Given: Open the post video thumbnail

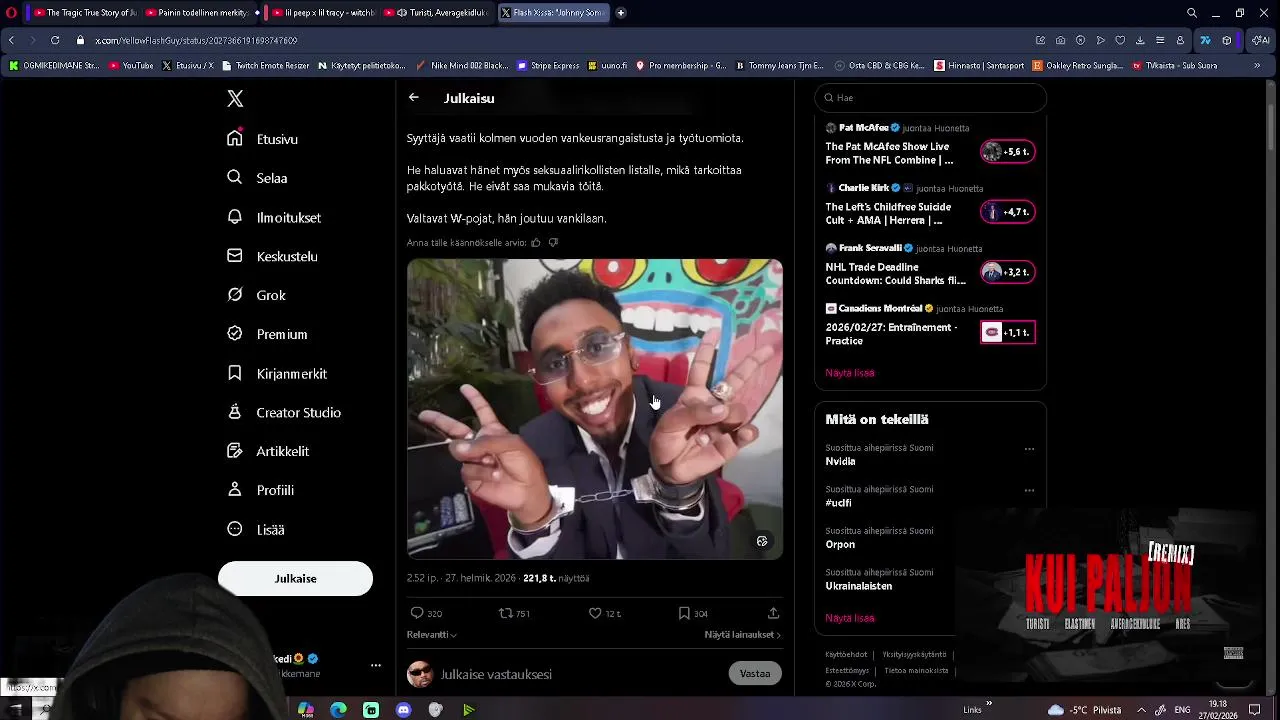Looking at the screenshot, I should click(x=595, y=409).
